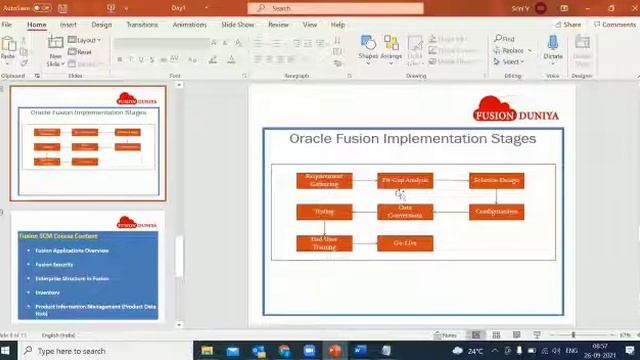Toggle Underline formatting
The width and height of the screenshot is (640, 360).
(141, 60)
